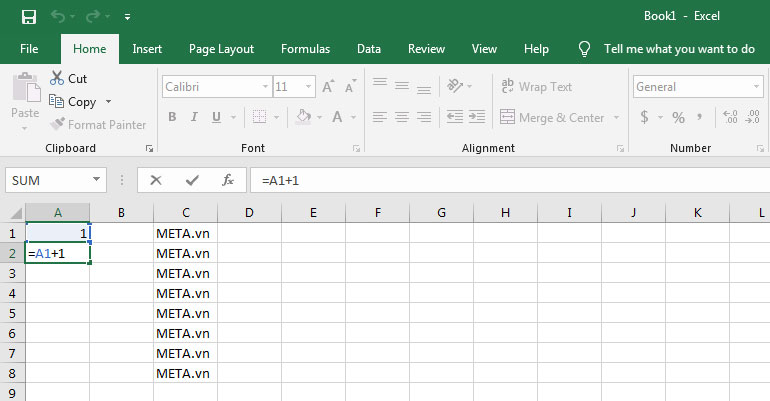The height and width of the screenshot is (401, 770).
Task: Click the Cut scissors button
Action: click(68, 79)
